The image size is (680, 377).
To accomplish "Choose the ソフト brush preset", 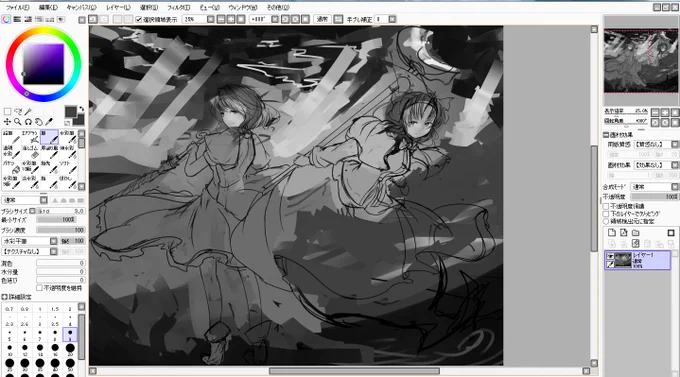I will point(68,167).
